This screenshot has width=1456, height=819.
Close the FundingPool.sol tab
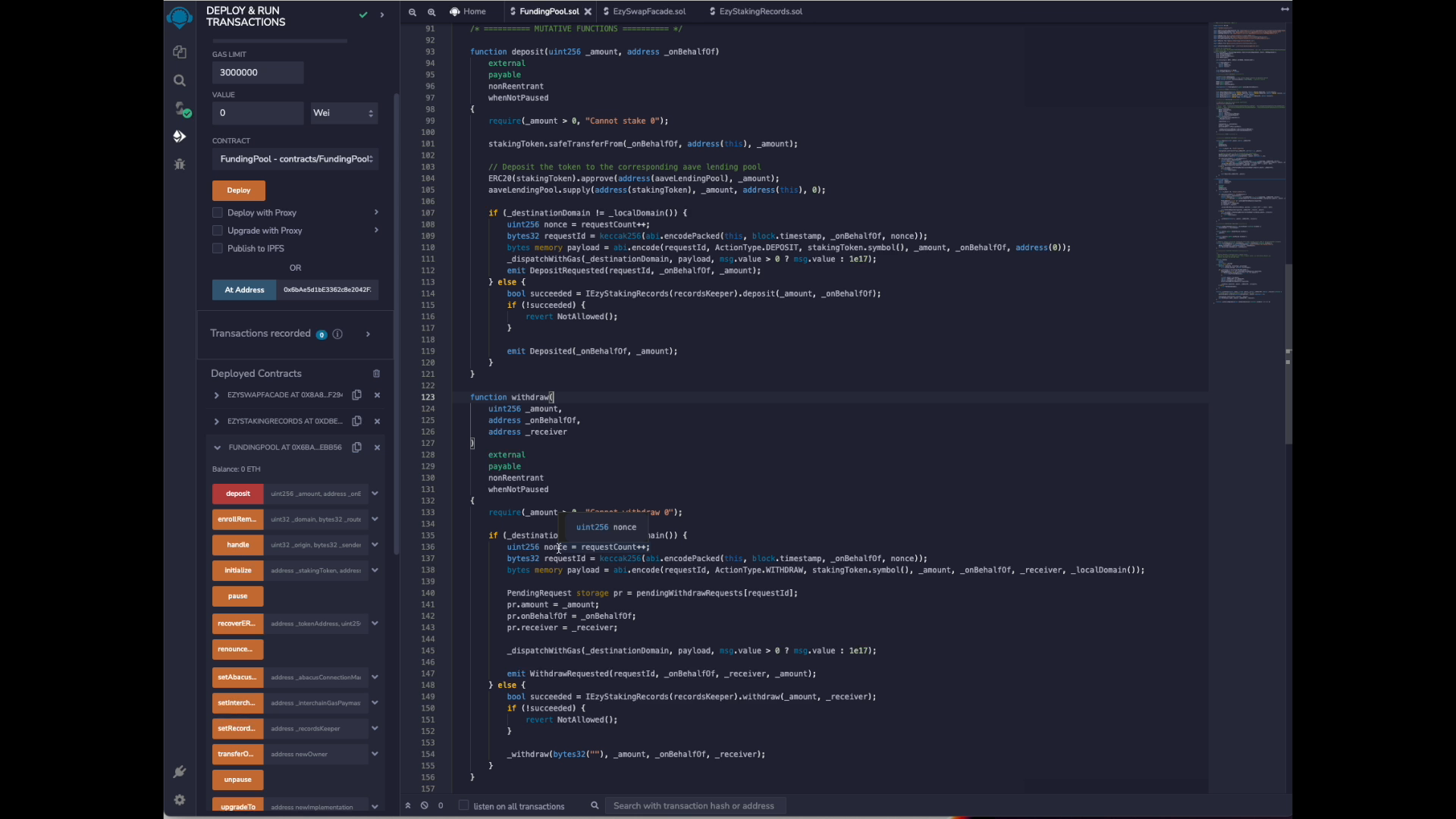[588, 11]
